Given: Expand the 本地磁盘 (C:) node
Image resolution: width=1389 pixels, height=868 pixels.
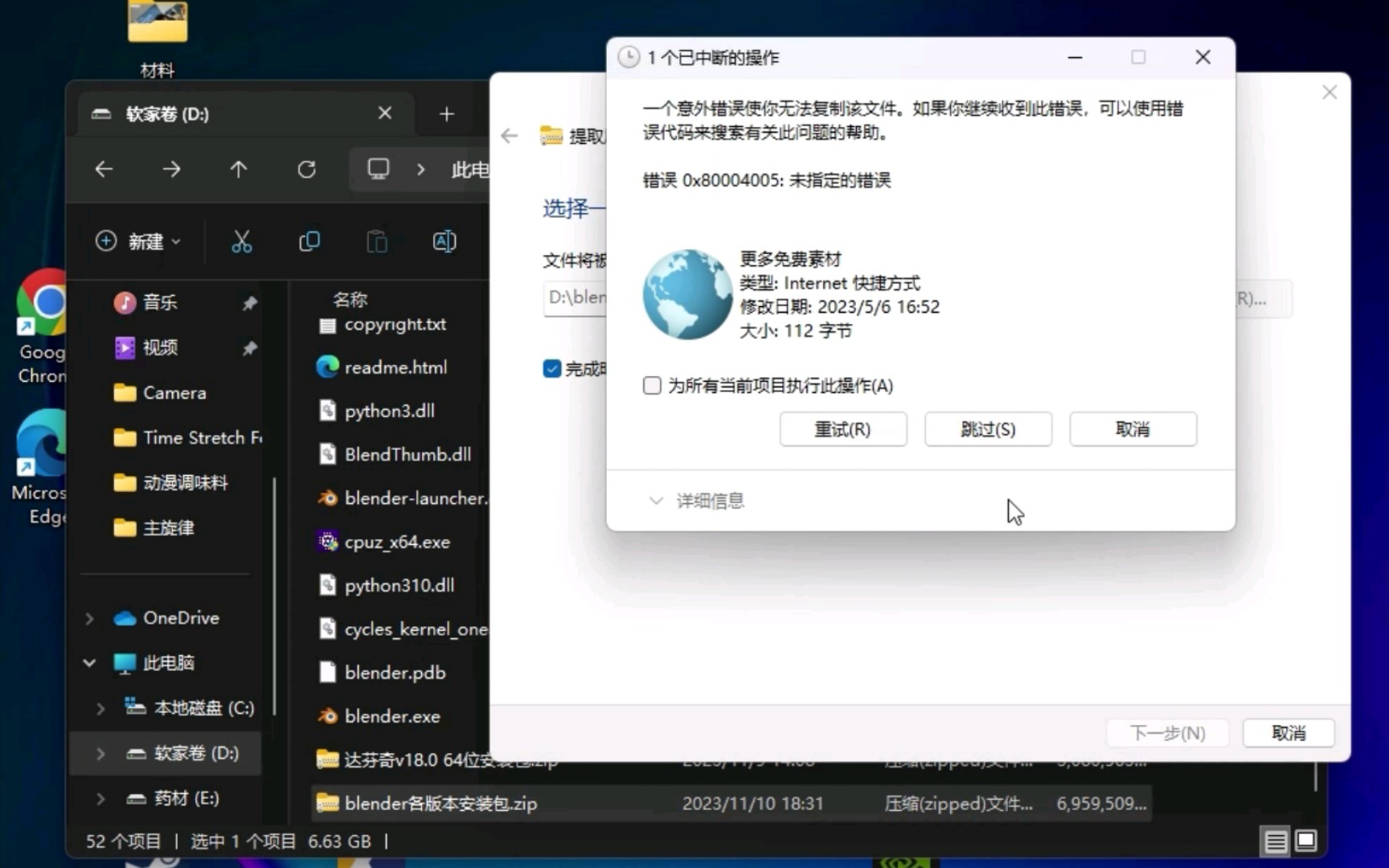Looking at the screenshot, I should pyautogui.click(x=100, y=708).
